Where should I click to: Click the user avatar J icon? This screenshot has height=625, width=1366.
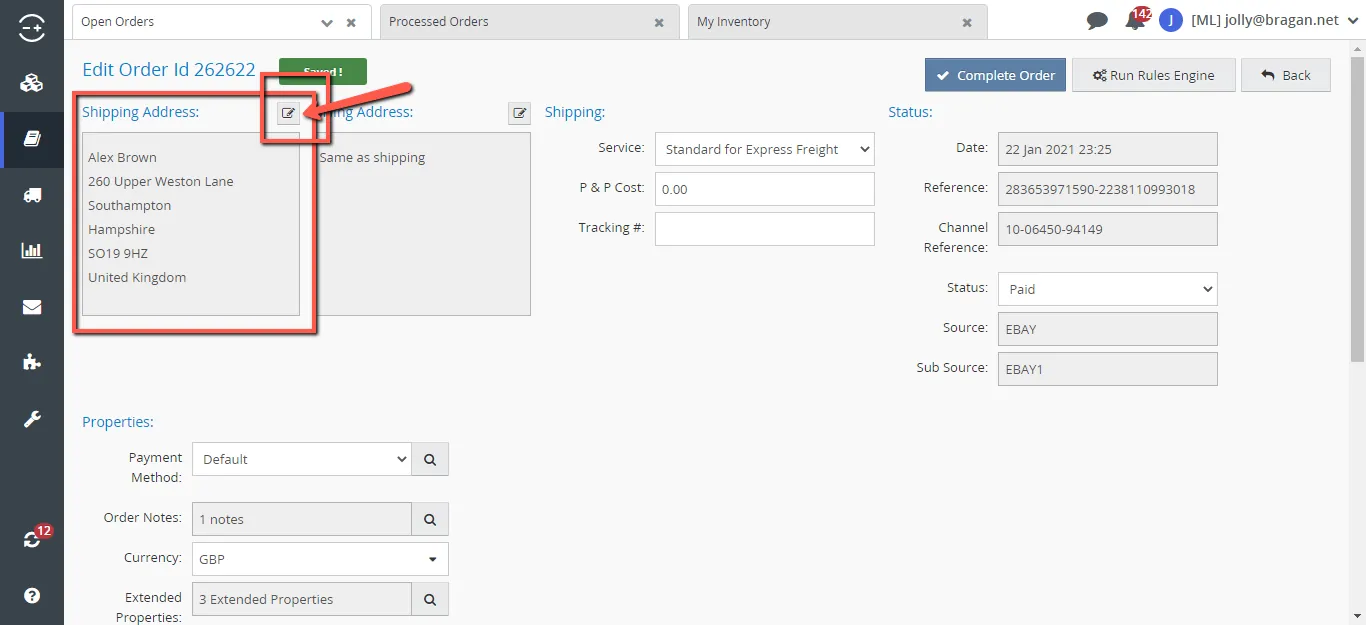tap(1171, 21)
